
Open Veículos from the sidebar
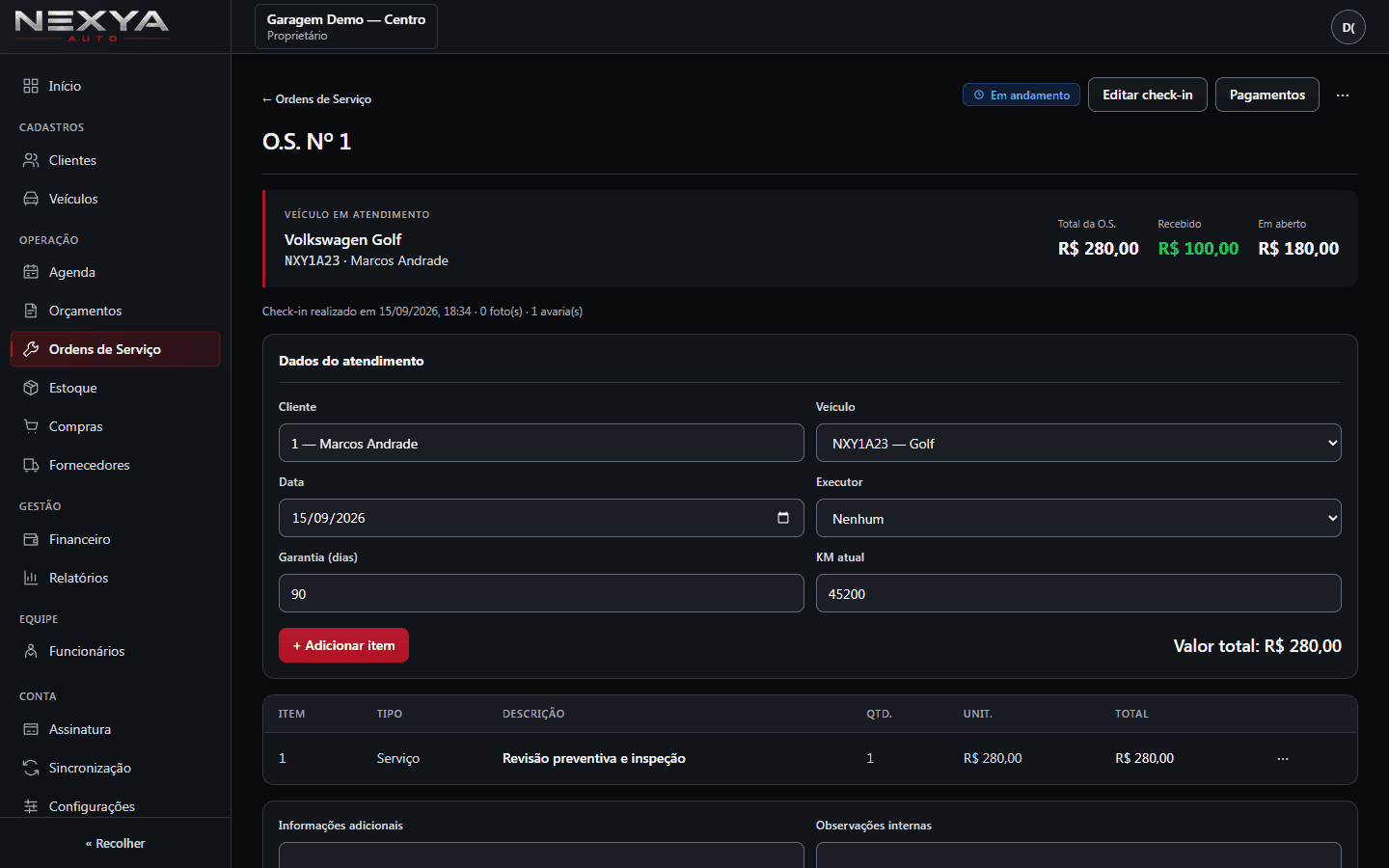pos(116,199)
